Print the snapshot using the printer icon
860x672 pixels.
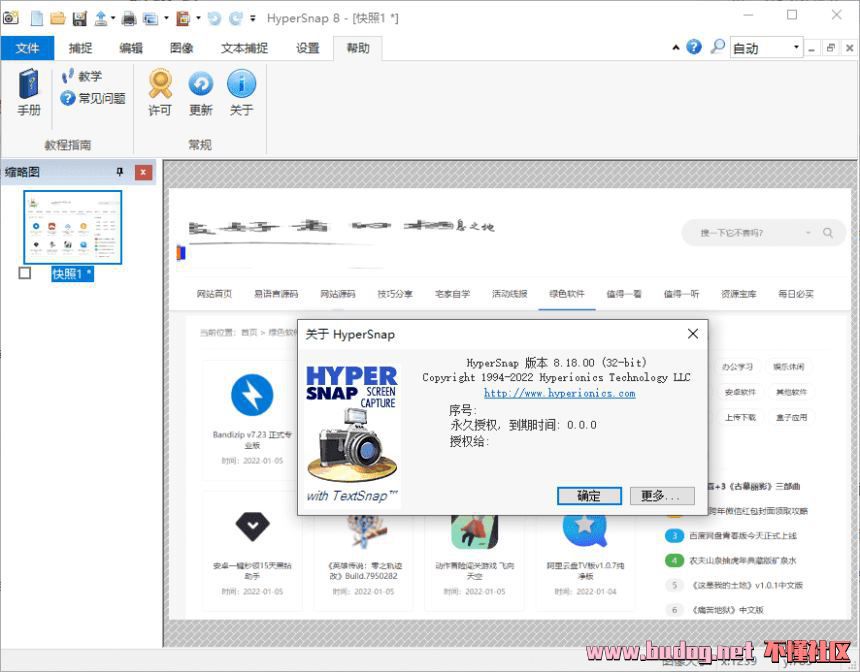tap(129, 18)
